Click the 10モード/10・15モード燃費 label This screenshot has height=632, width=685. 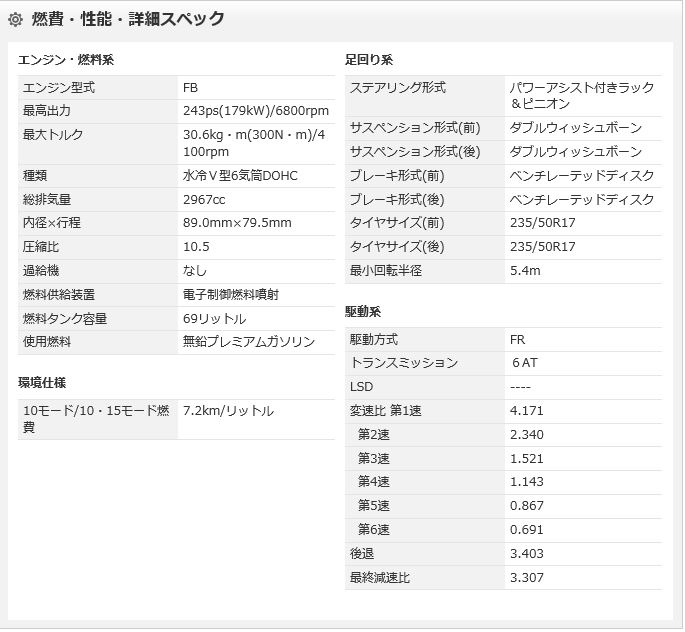pos(96,419)
